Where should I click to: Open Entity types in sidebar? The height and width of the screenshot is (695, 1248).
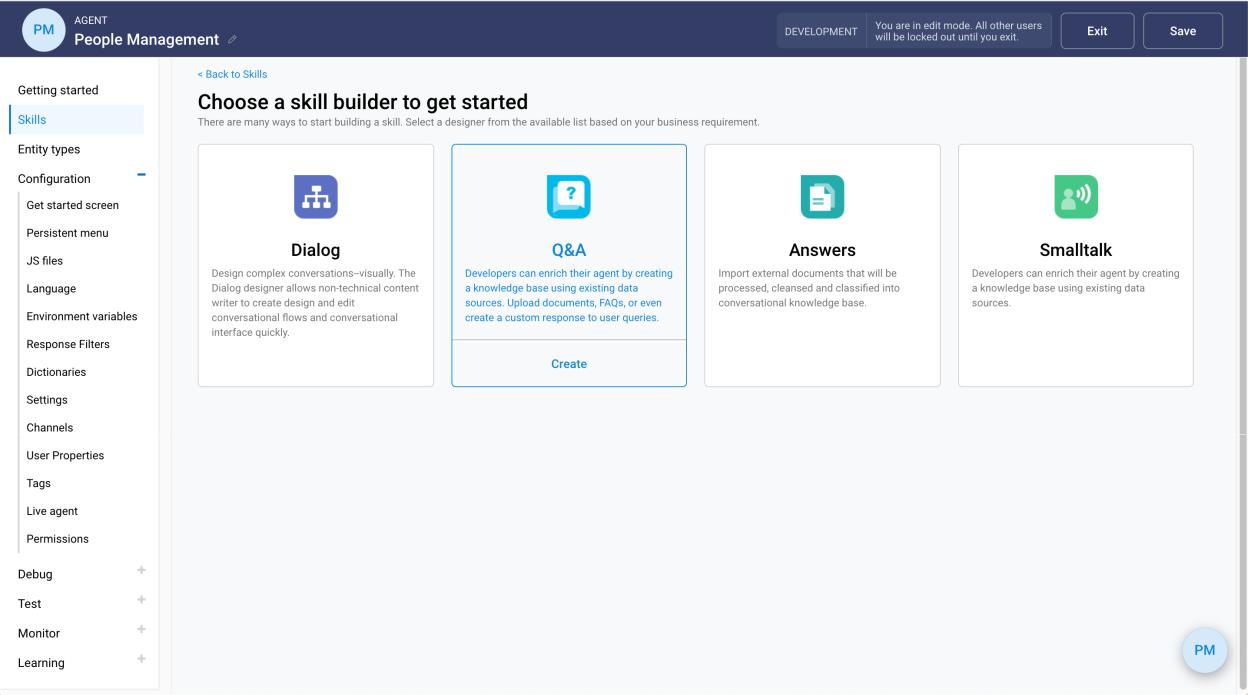pos(49,149)
